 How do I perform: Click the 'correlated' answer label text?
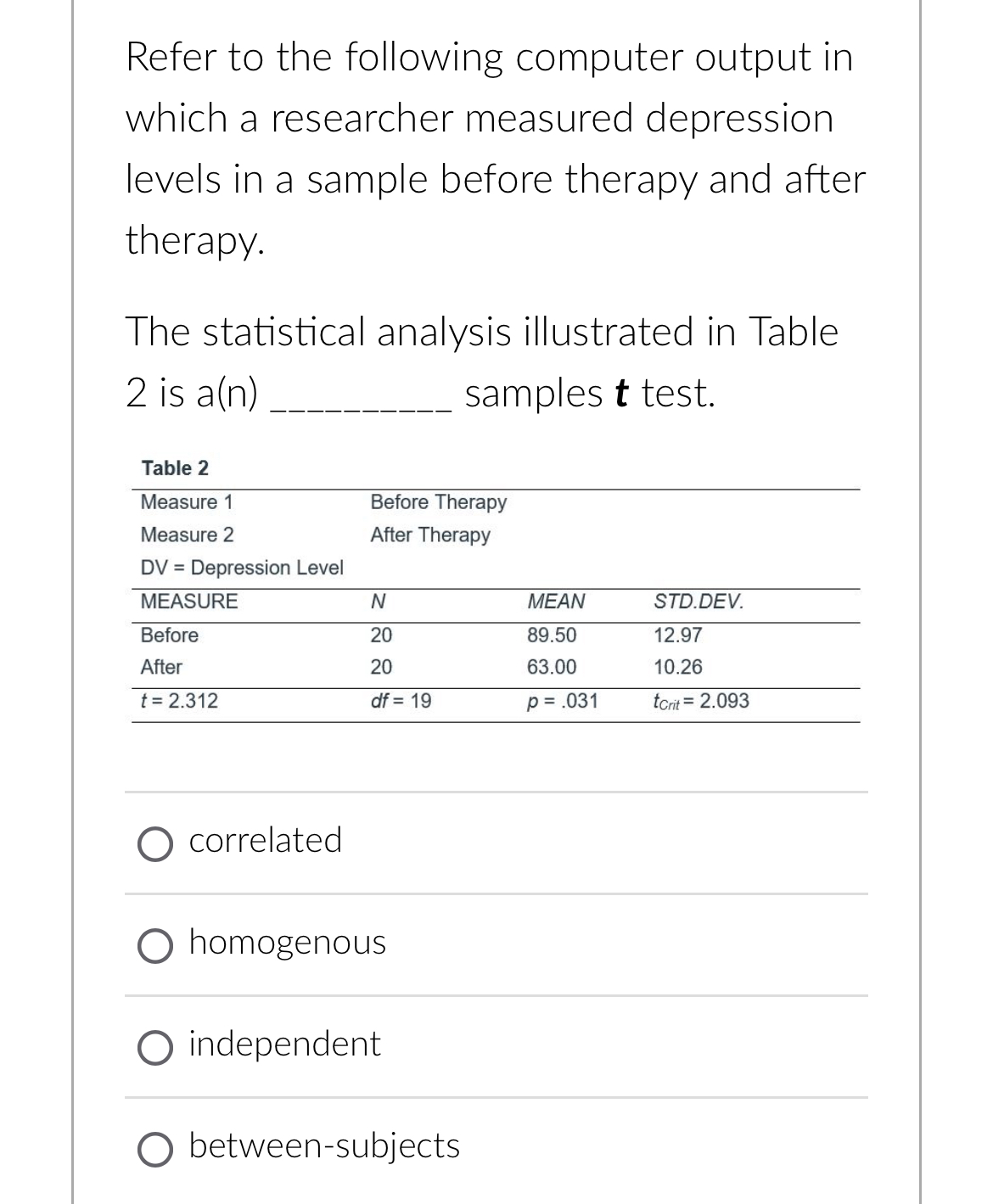266,840
